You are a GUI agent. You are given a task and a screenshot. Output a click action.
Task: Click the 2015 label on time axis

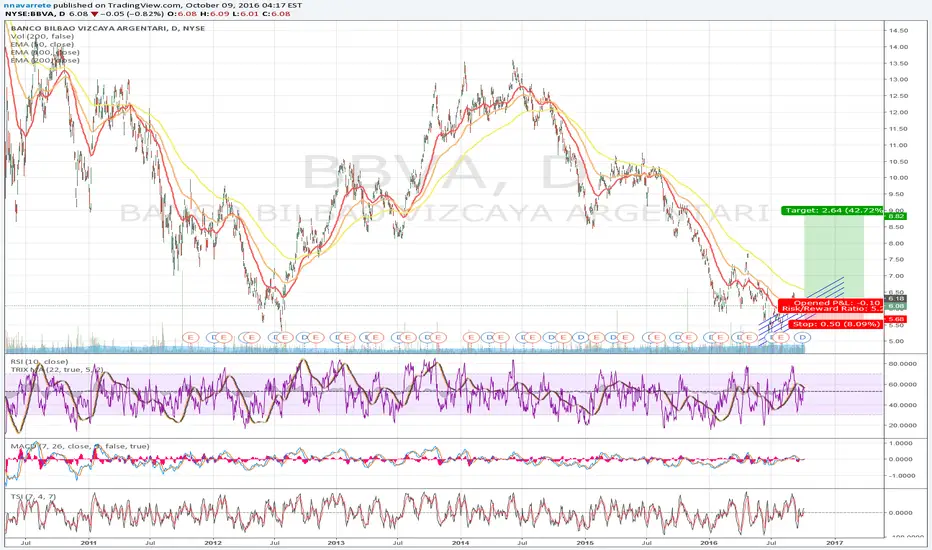click(585, 542)
